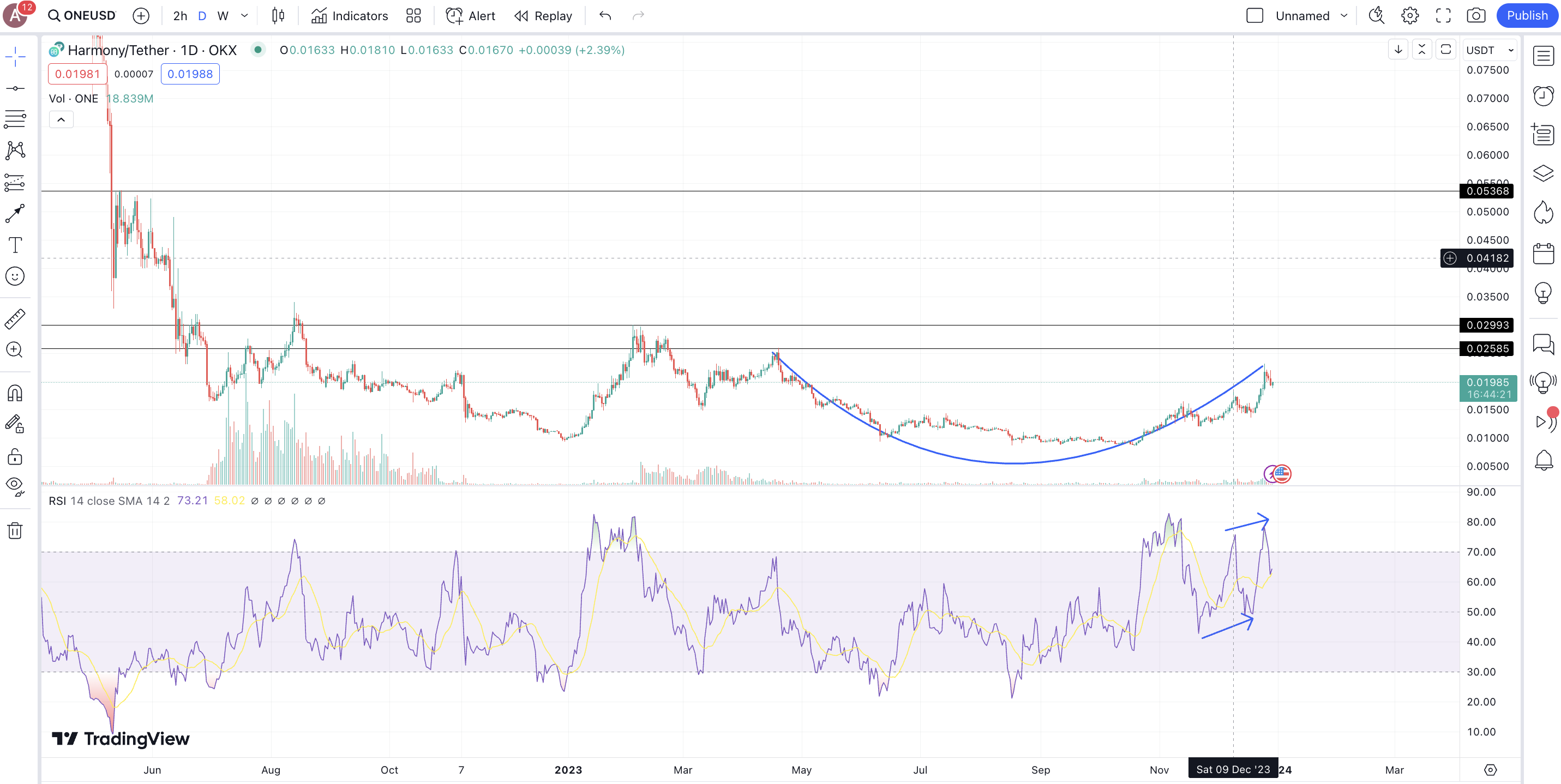Collapse the indicator legend chevron
Screen dimensions: 1561x784
pos(61,120)
